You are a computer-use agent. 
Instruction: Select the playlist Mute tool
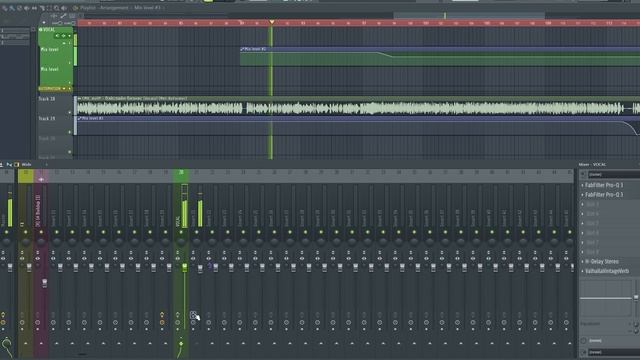tap(27, 8)
